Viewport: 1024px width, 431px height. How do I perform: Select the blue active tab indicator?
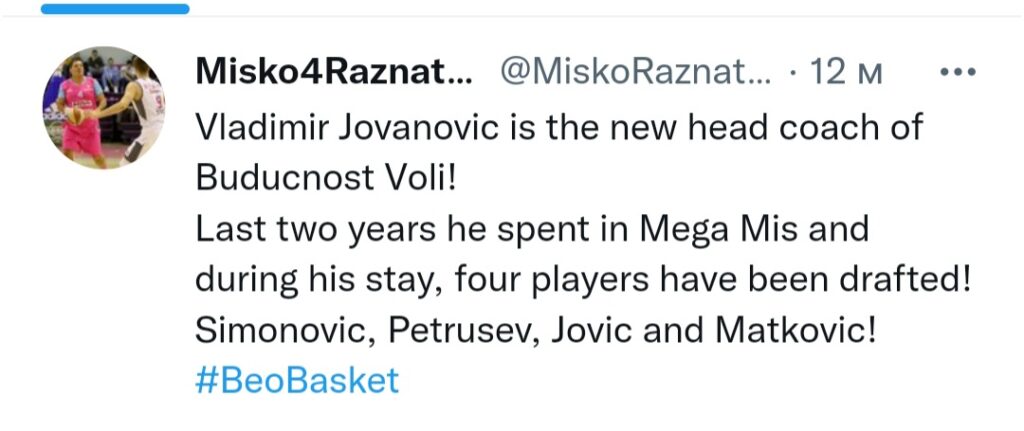click(115, 8)
